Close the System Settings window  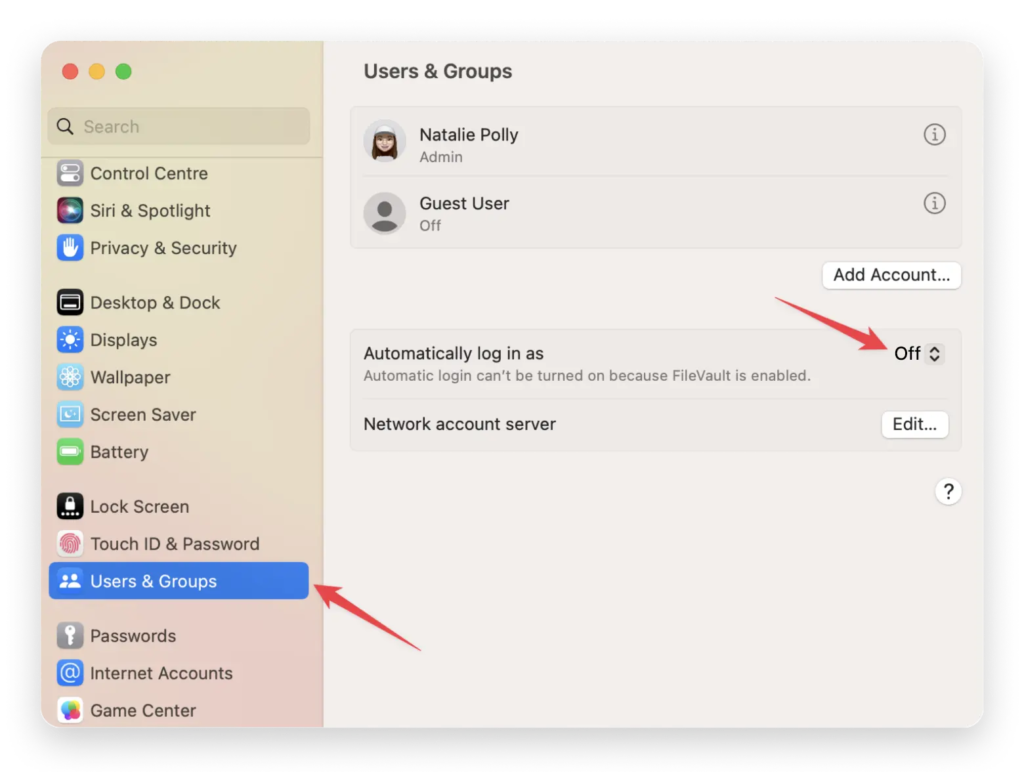[x=70, y=71]
